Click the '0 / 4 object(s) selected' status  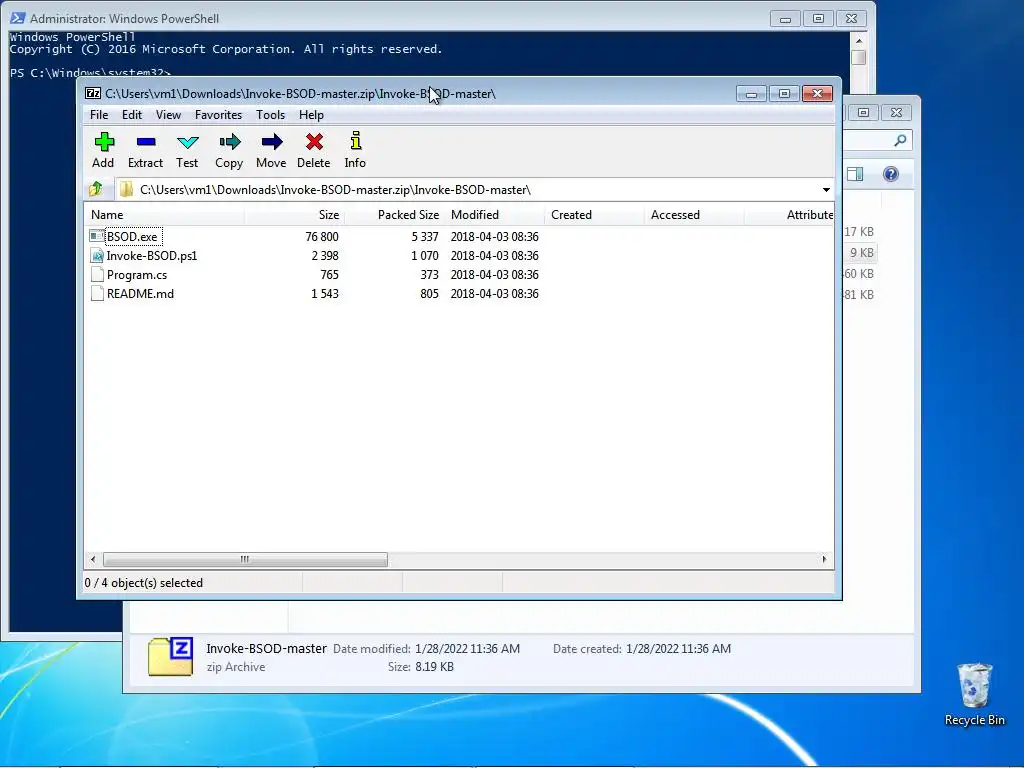click(x=144, y=583)
